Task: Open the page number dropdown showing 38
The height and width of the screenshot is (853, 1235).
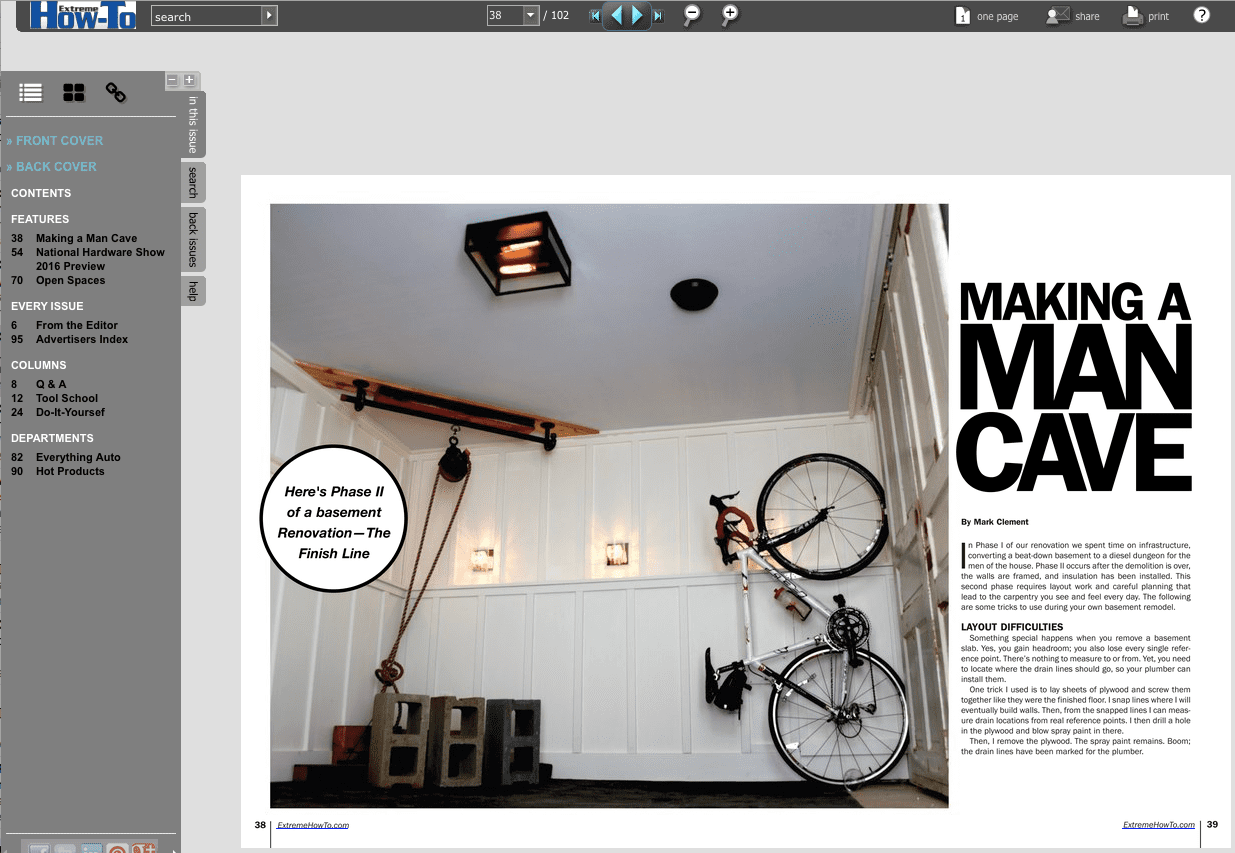Action: pos(530,15)
